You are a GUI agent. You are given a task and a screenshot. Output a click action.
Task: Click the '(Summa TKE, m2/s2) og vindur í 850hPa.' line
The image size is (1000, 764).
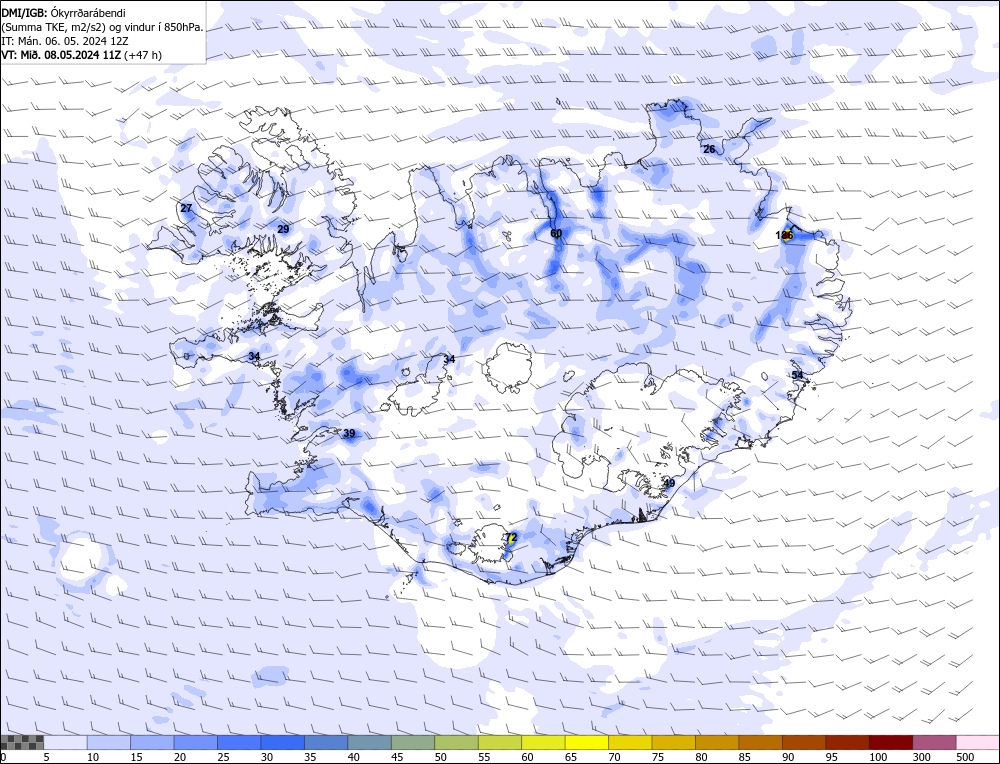click(102, 27)
